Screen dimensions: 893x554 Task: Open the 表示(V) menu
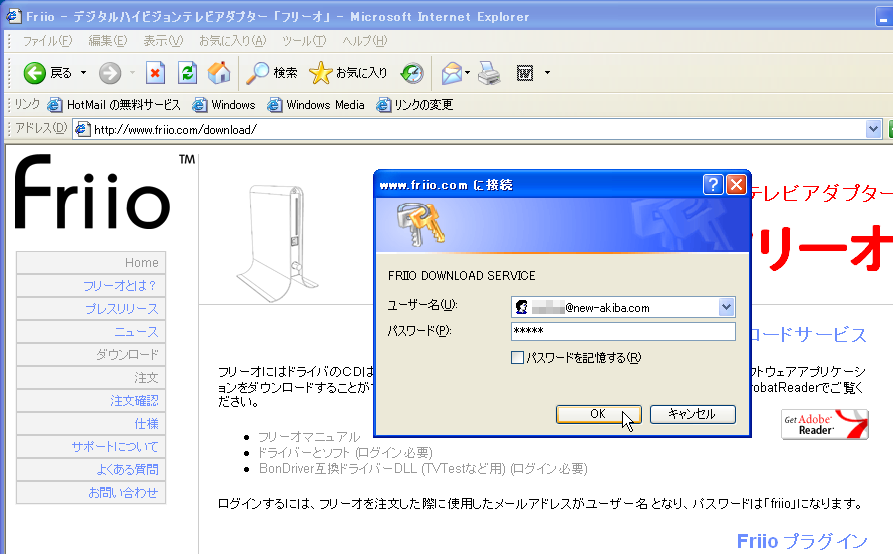tap(163, 41)
